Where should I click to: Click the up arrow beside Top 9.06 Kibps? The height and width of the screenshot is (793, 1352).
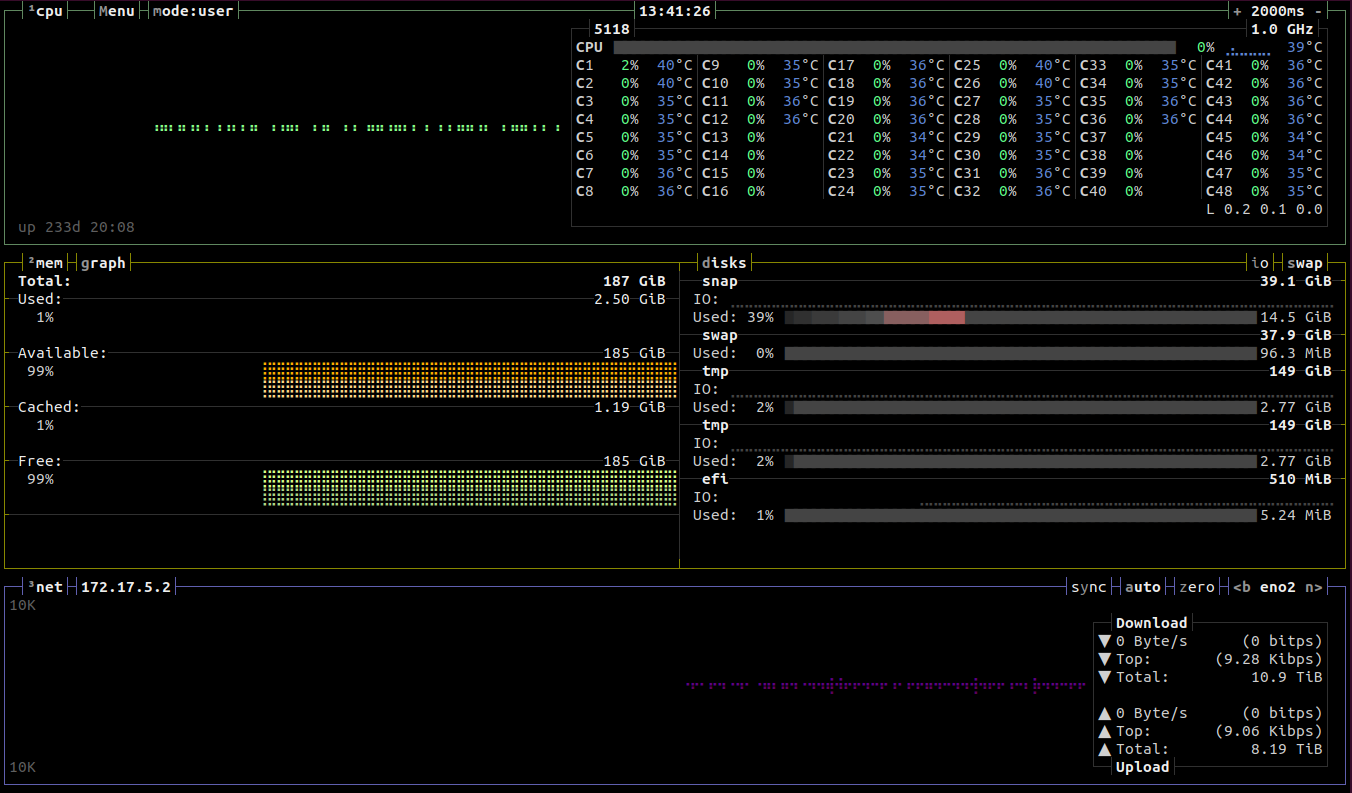tap(1104, 731)
